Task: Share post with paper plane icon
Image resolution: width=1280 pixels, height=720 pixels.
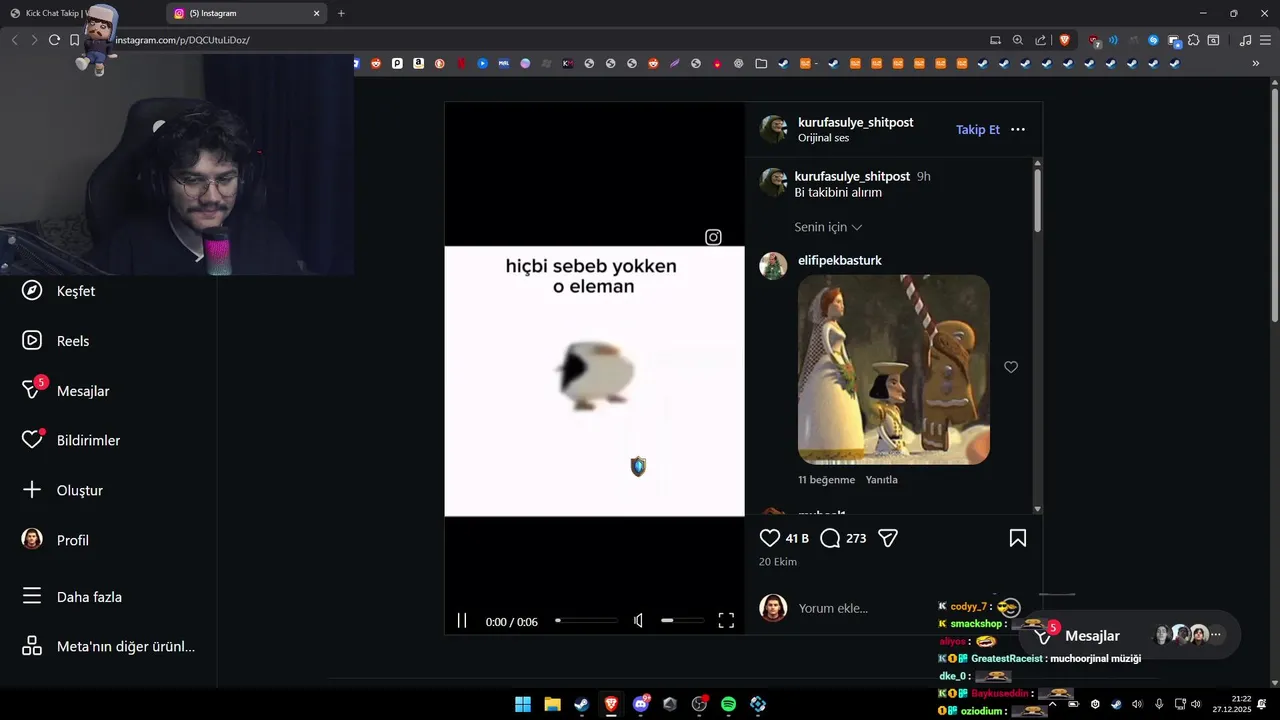Action: 888,538
